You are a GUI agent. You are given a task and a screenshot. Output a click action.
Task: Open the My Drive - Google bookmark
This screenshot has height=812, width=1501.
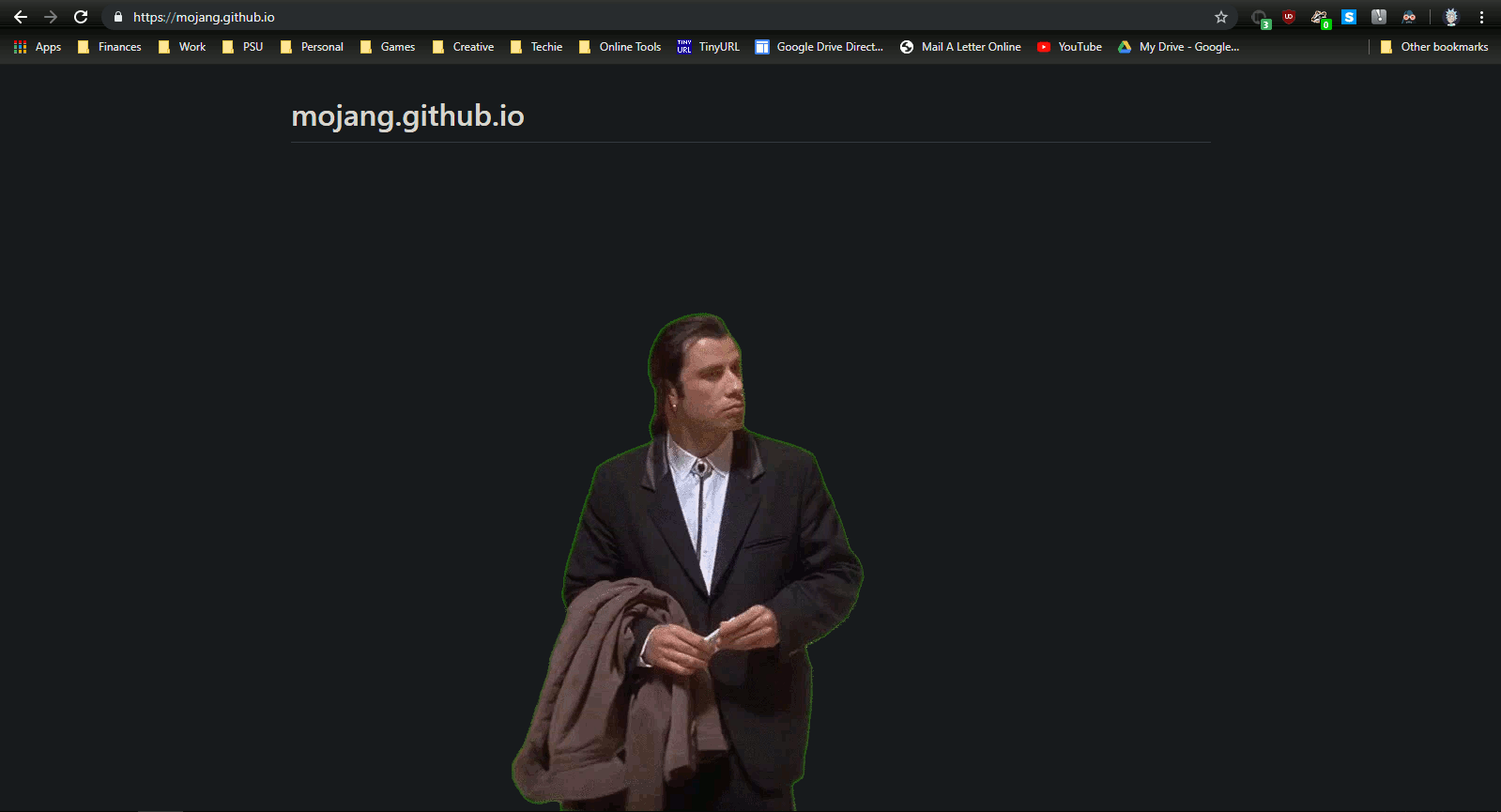1178,47
